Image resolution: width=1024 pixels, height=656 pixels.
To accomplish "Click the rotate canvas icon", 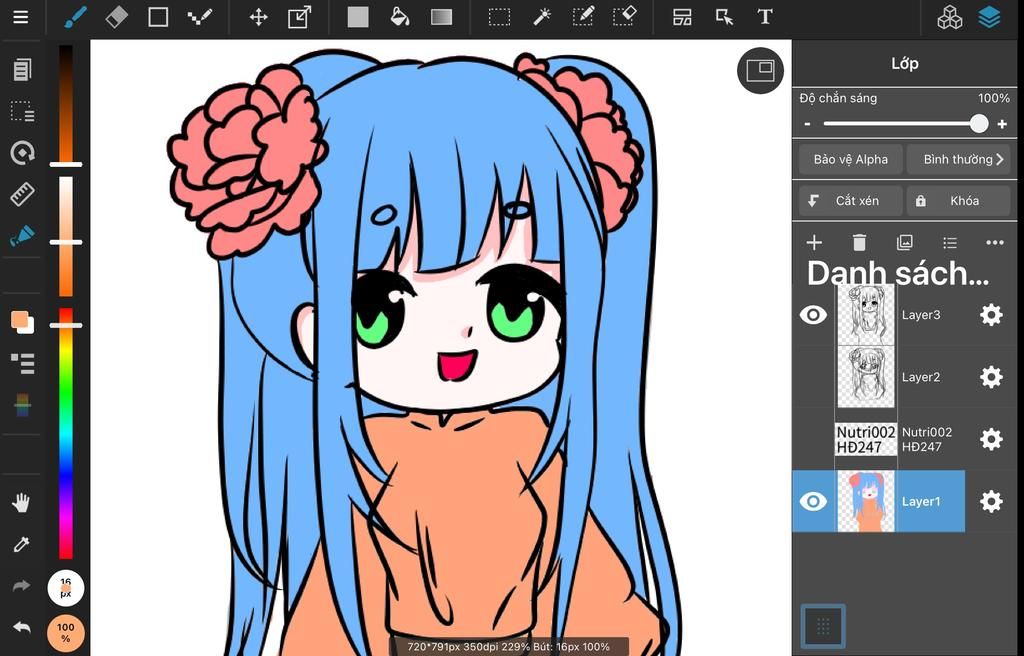I will coord(22,153).
